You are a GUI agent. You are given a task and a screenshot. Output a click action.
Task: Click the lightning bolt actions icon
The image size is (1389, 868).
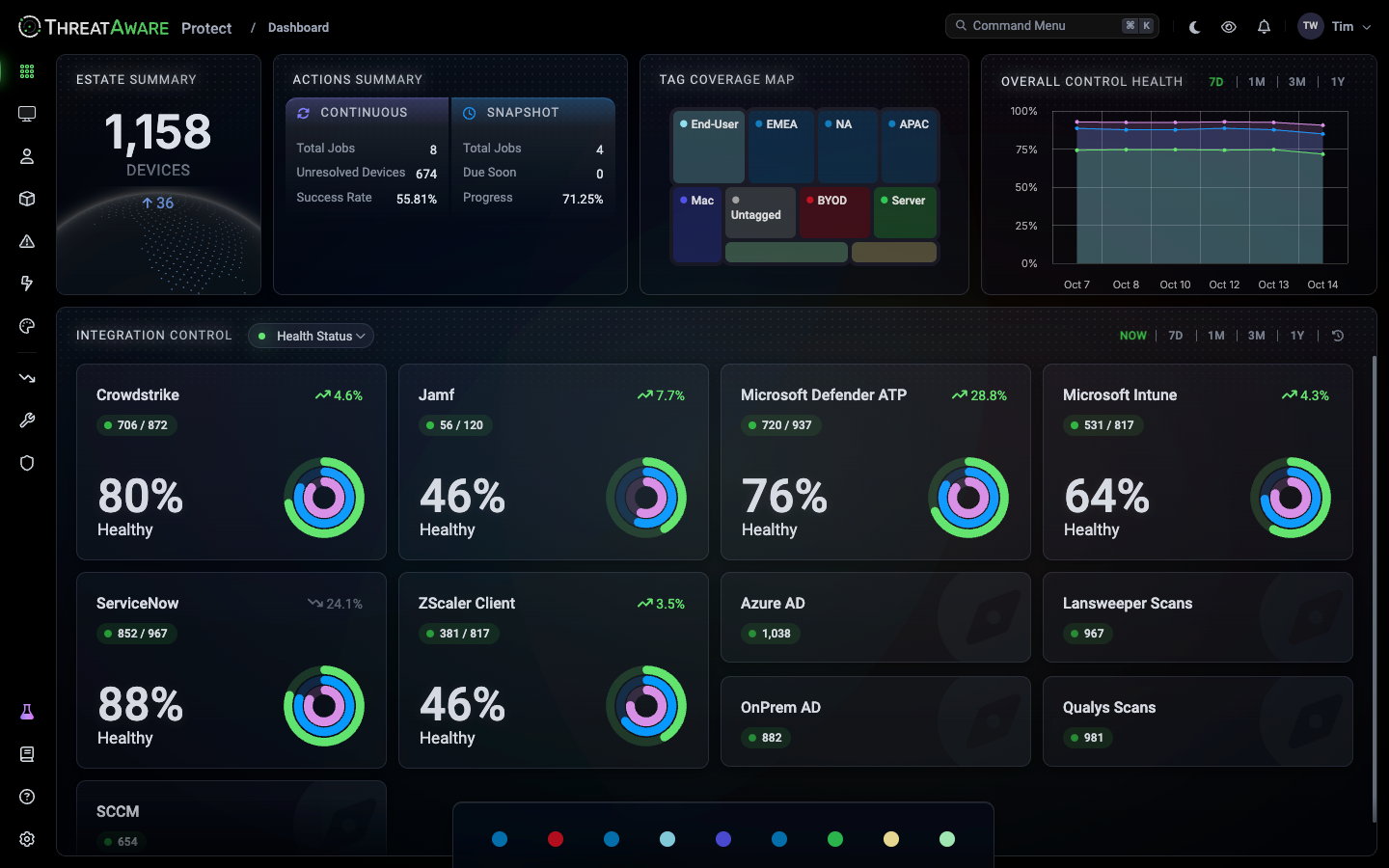tap(27, 284)
